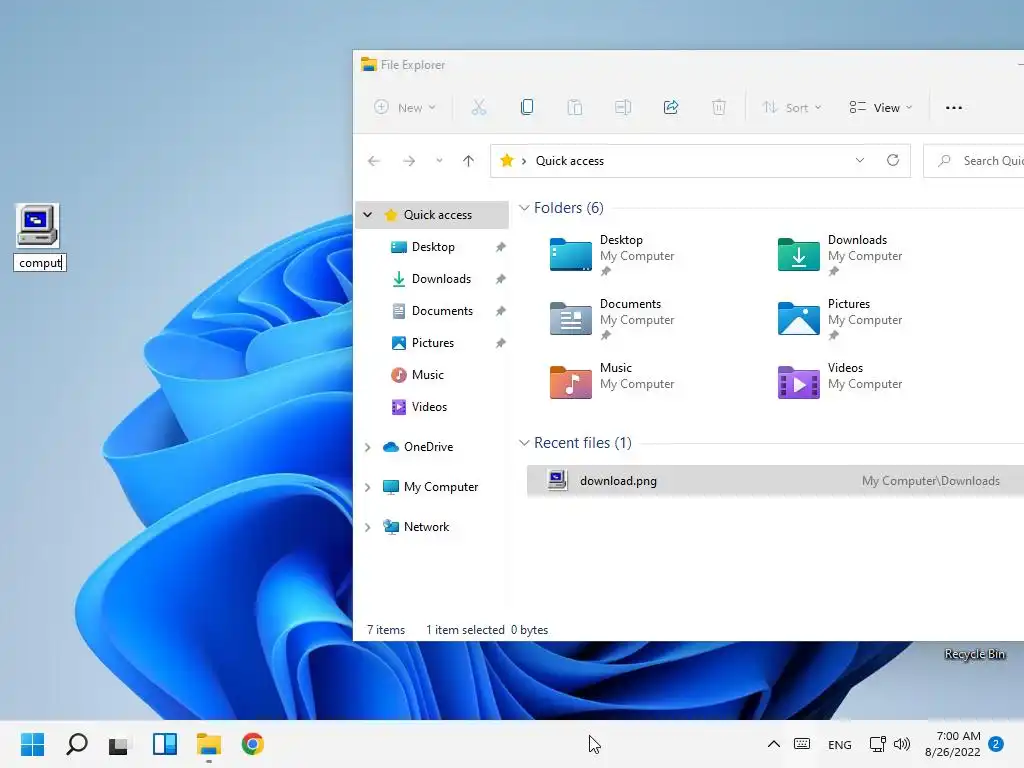This screenshot has height=768, width=1024.
Task: Open taskbar Search magnifier
Action: [x=77, y=744]
